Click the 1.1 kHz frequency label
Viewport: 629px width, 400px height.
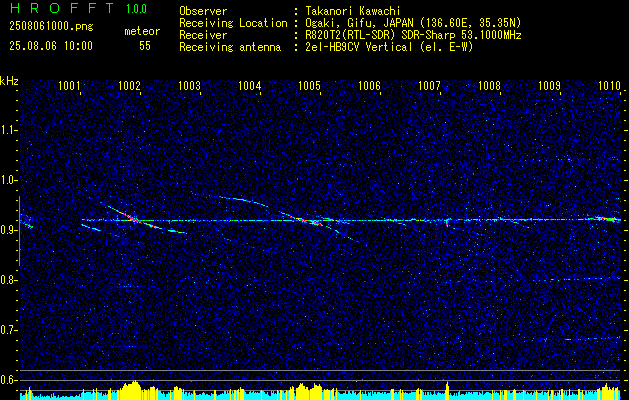coord(7,130)
